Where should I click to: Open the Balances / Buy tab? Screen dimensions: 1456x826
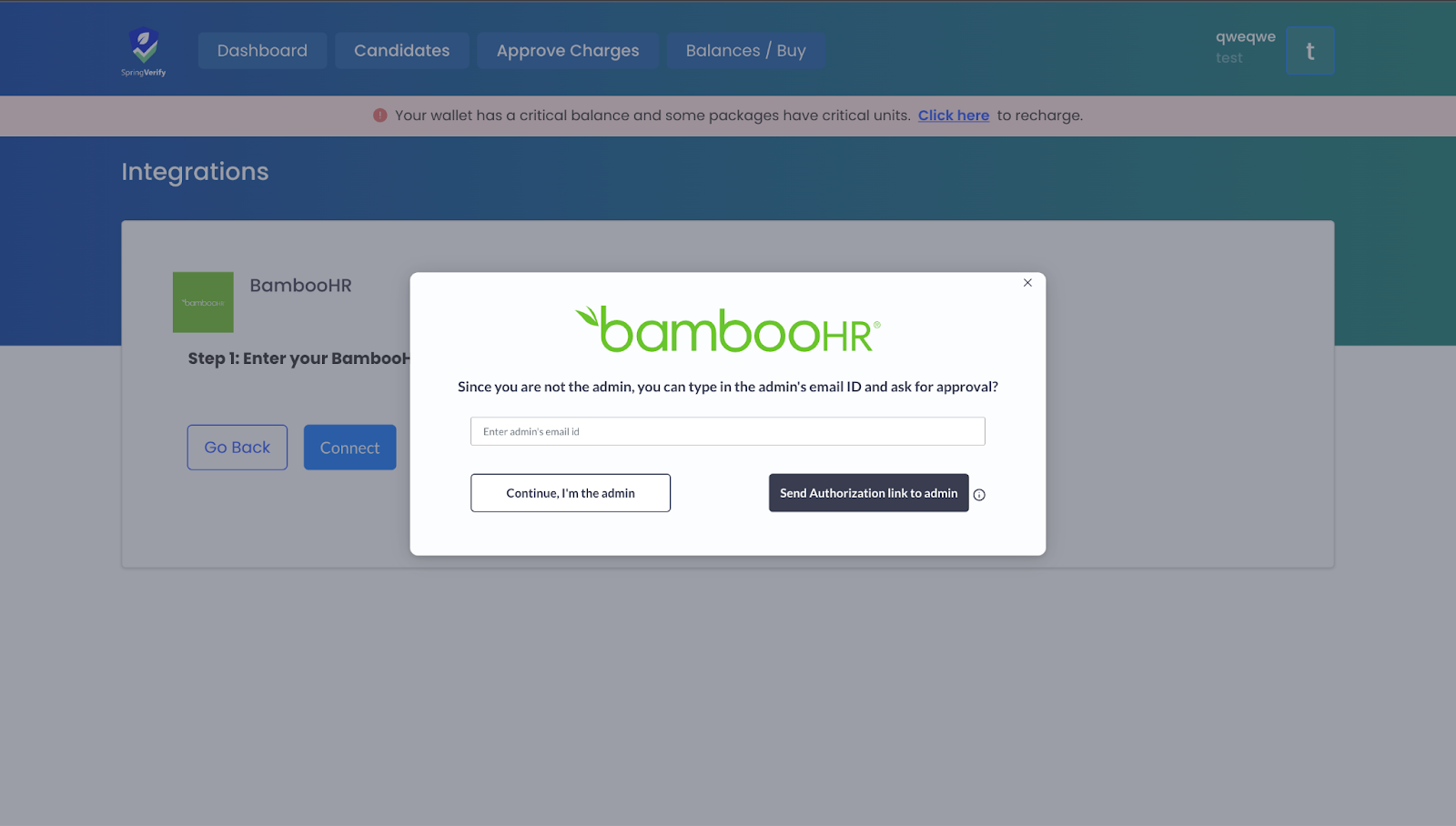click(x=746, y=51)
